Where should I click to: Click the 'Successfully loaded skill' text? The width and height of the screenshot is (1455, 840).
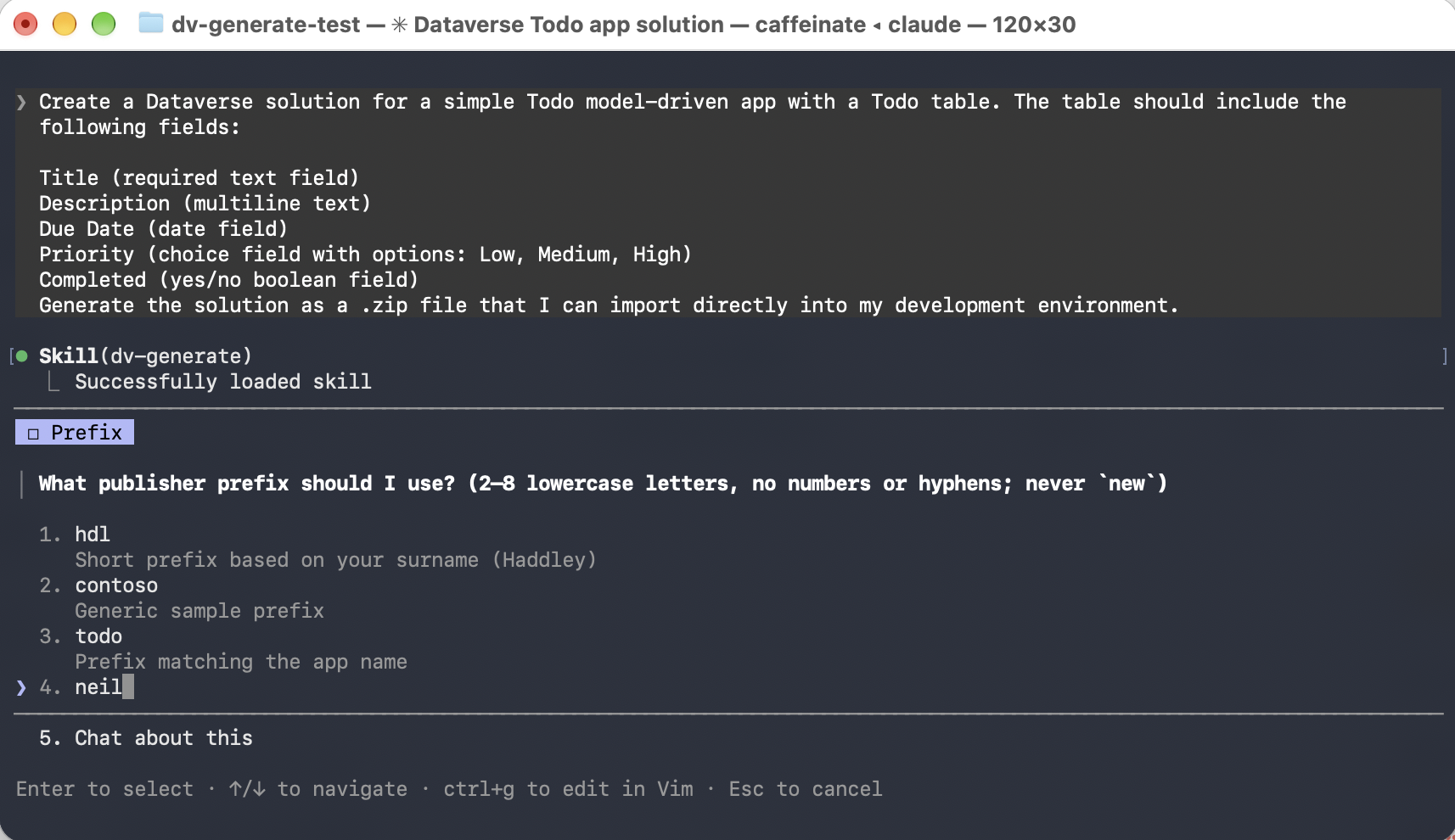coord(223,382)
